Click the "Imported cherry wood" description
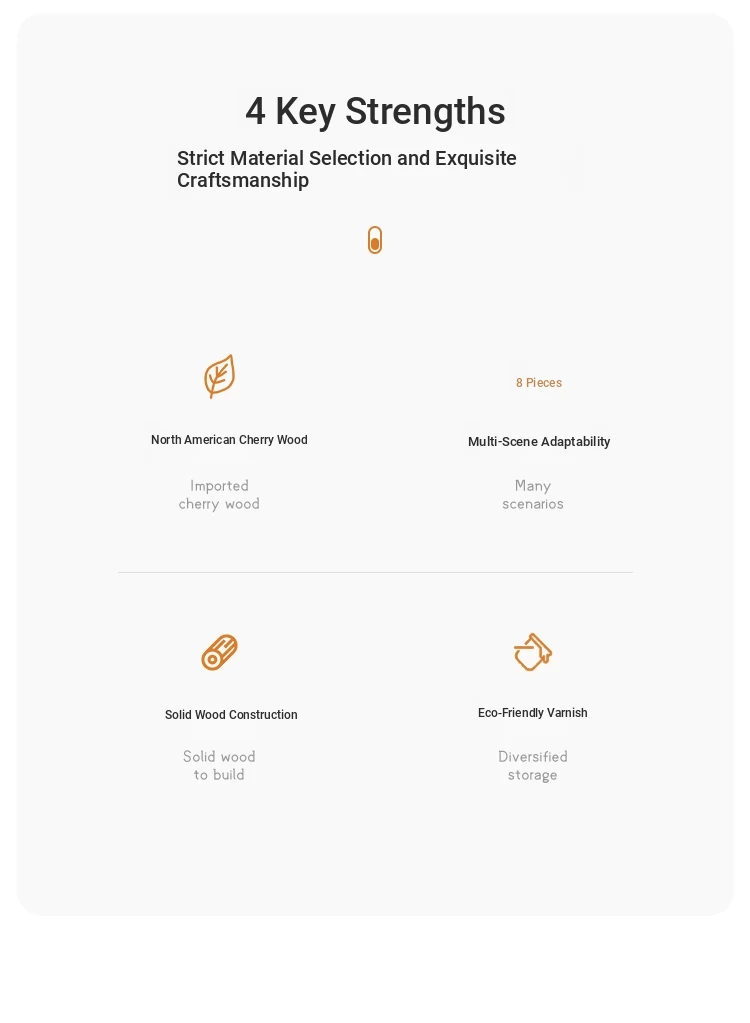Viewport: 750px width, 1023px height. (x=219, y=495)
